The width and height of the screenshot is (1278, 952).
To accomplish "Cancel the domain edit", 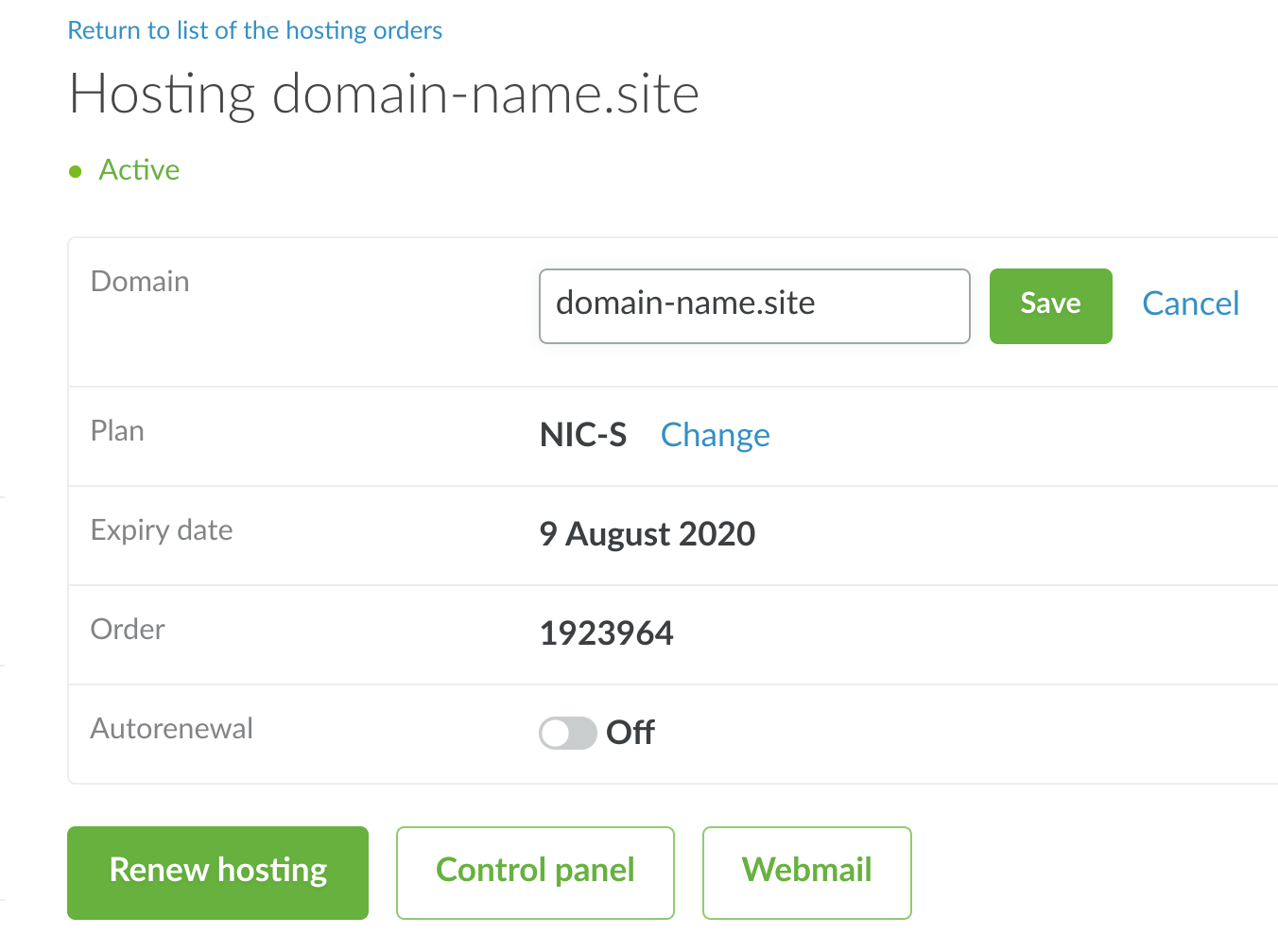I will (1190, 304).
